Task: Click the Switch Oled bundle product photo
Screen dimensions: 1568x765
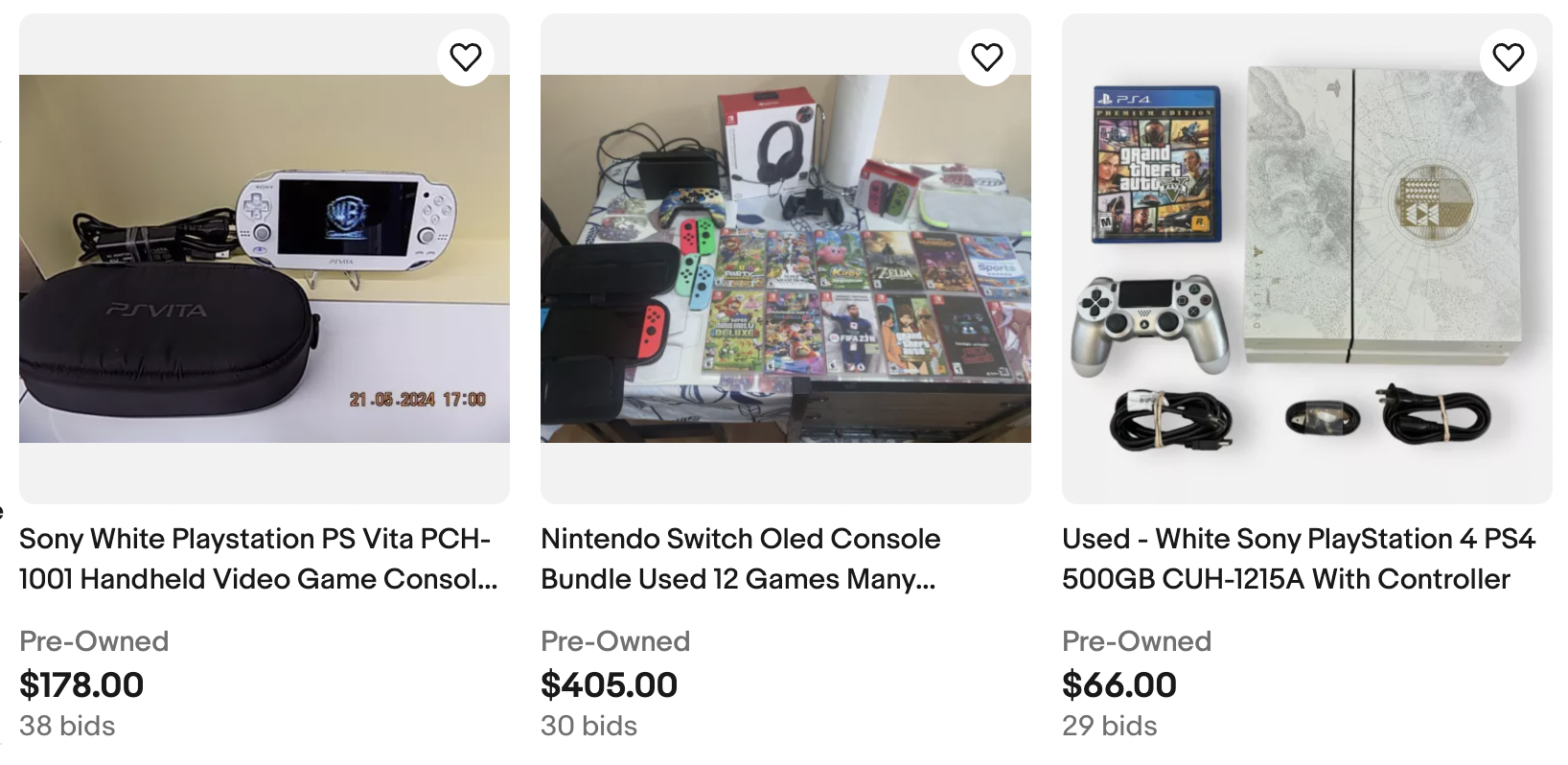Action: point(786,256)
